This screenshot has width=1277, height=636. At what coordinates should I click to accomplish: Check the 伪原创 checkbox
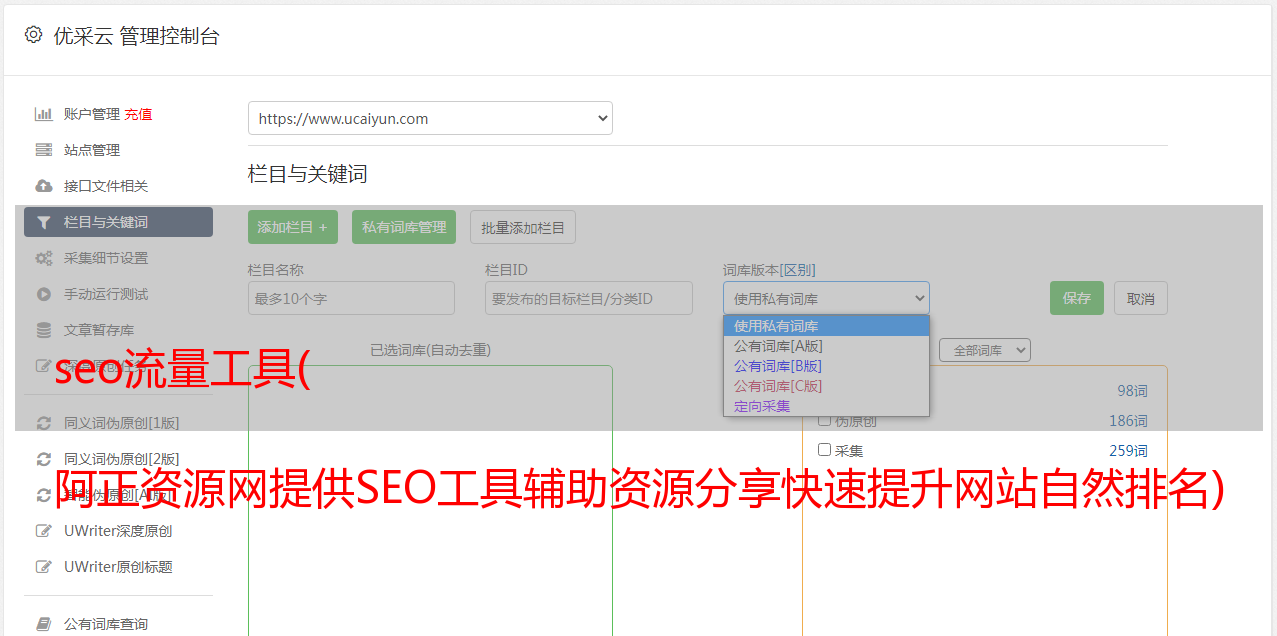coord(825,420)
